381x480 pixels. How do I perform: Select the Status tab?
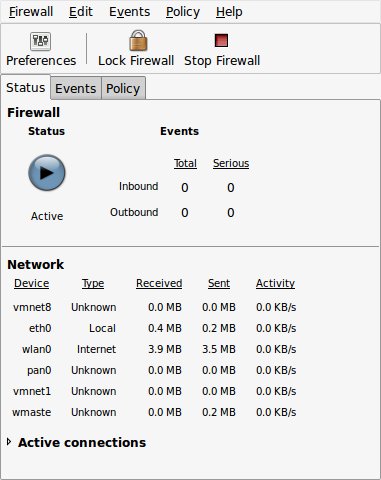[x=26, y=88]
